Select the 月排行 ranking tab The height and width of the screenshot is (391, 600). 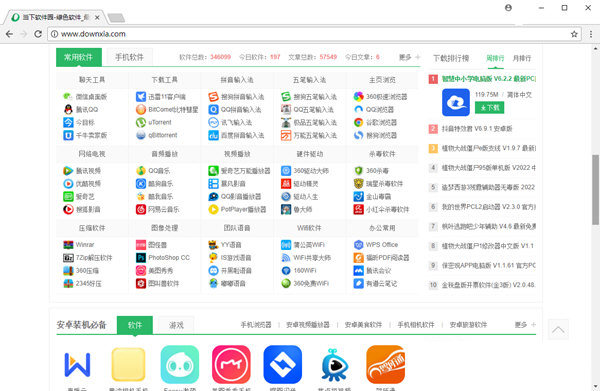522,58
